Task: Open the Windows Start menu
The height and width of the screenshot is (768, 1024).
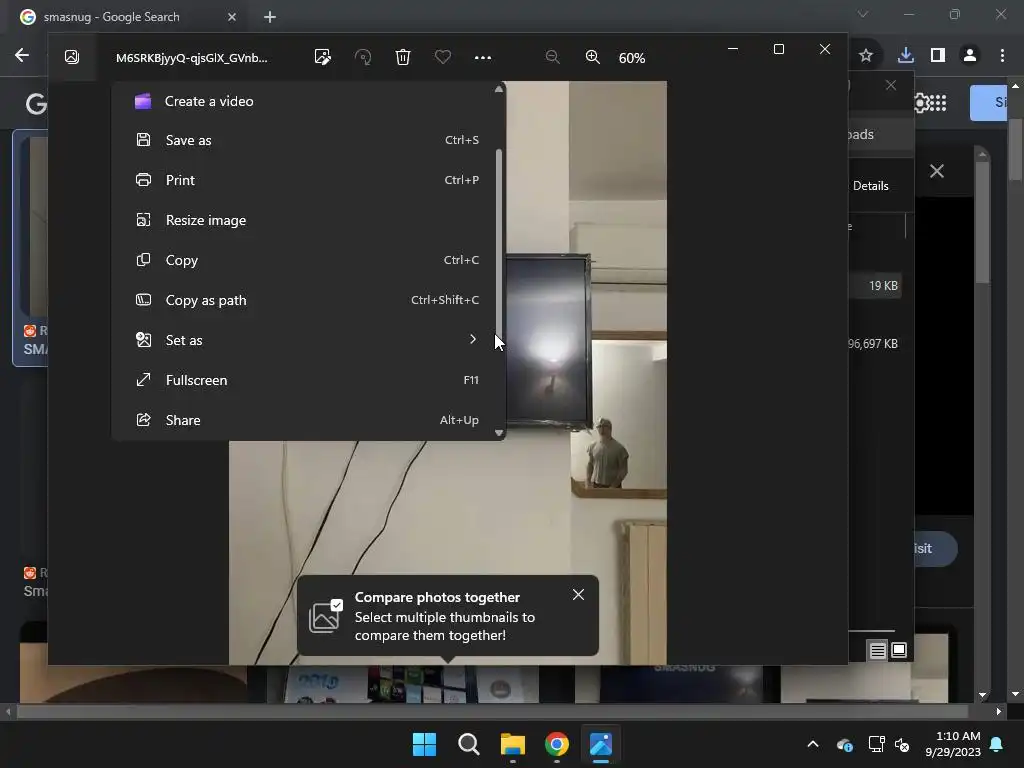Action: [x=424, y=744]
